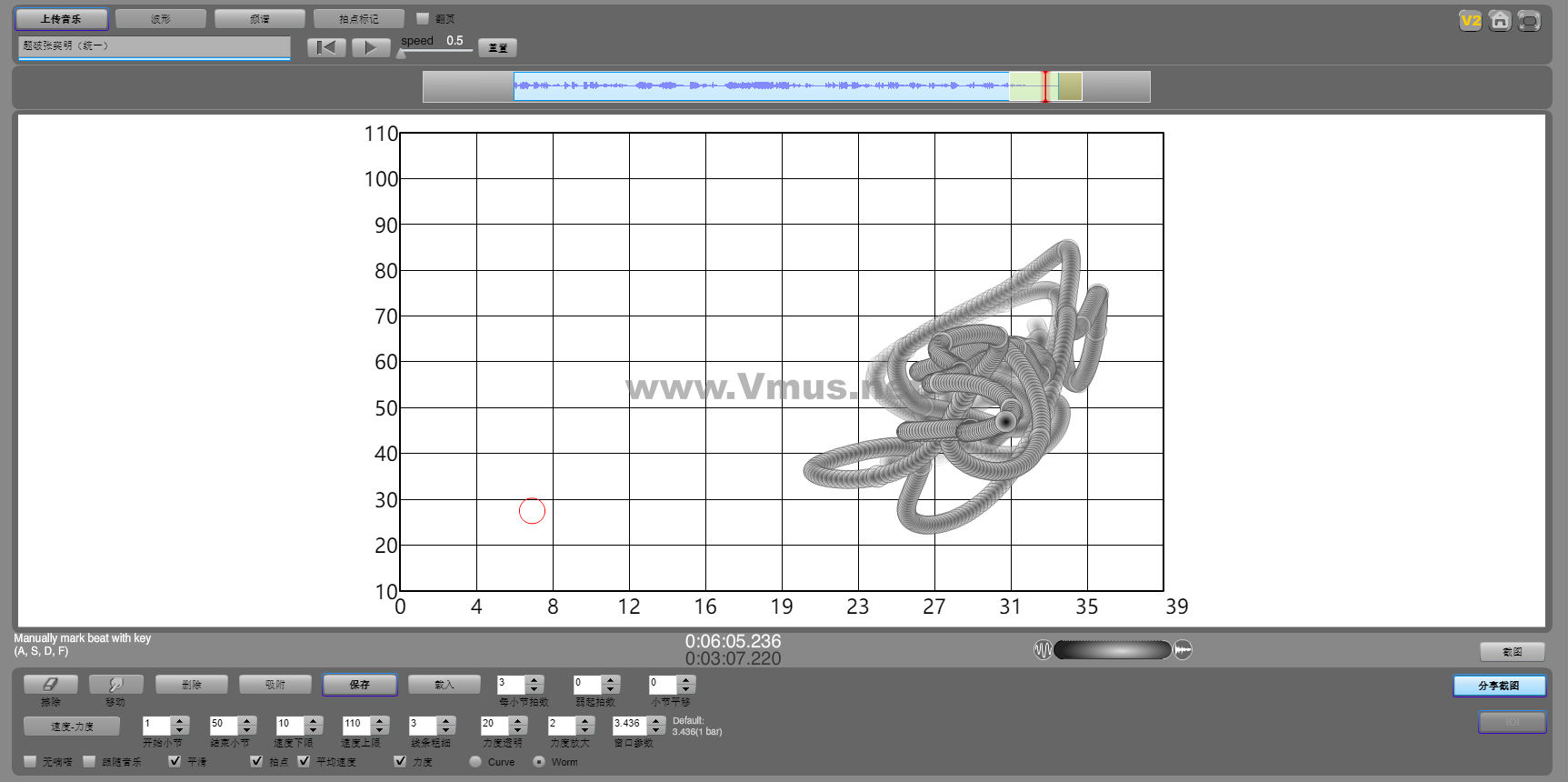Enable the 跟随音乐 follow-music checkbox
Image resolution: width=1568 pixels, height=782 pixels.
click(89, 761)
